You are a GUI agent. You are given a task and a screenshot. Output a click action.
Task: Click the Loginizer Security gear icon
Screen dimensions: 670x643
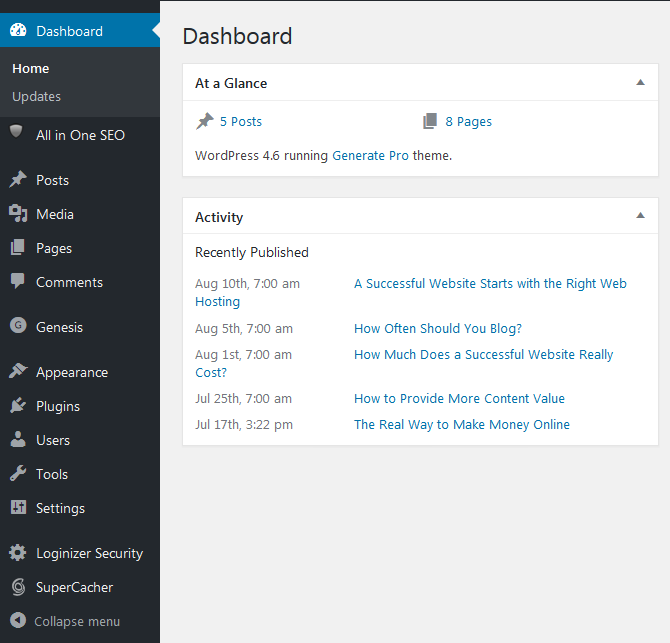click(18, 552)
